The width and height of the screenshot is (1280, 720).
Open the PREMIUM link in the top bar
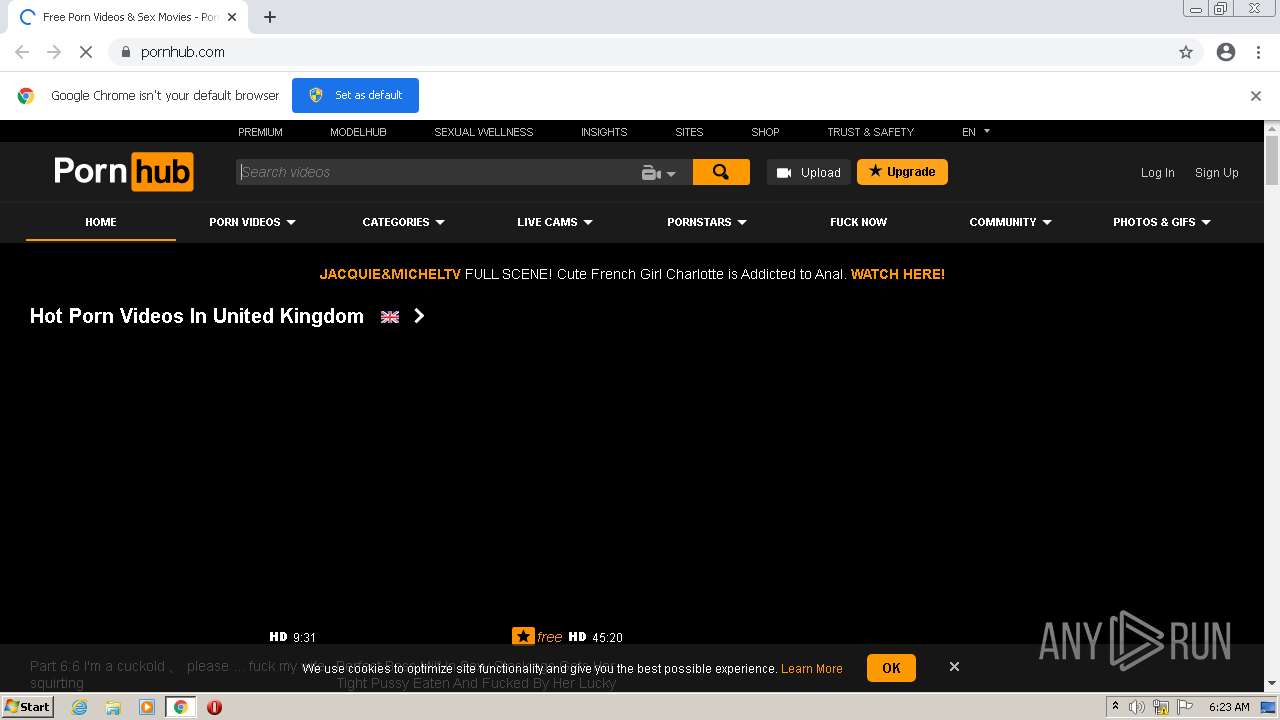(x=260, y=132)
